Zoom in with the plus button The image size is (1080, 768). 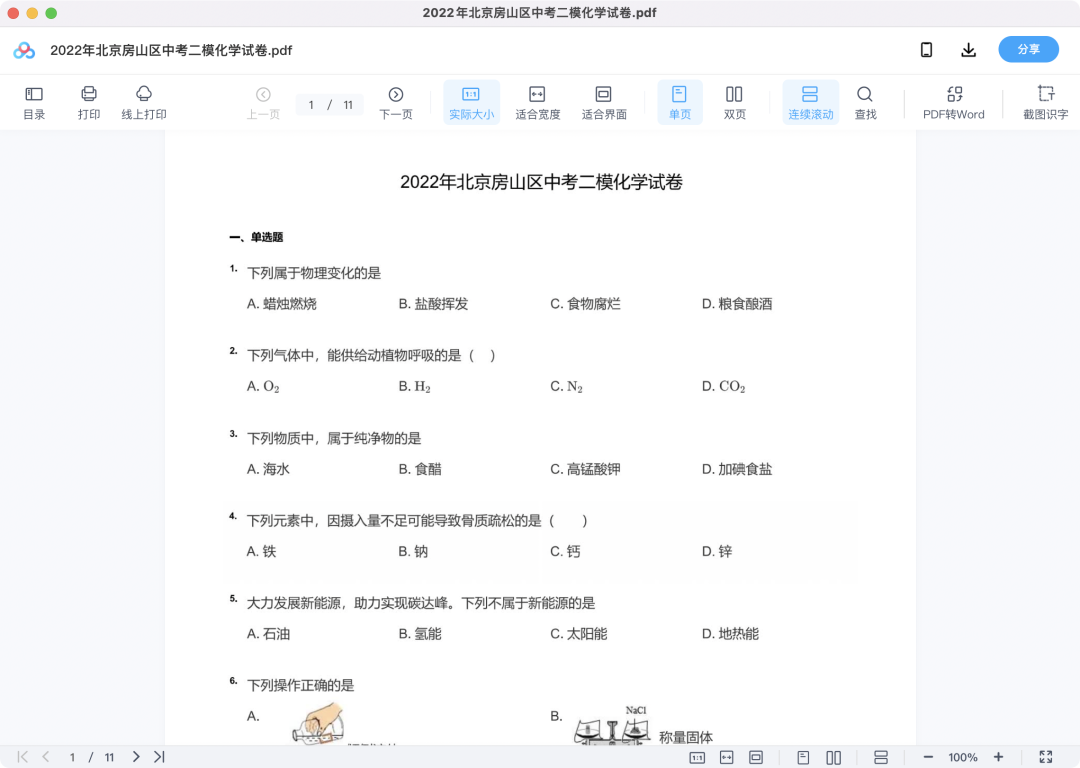tap(998, 757)
